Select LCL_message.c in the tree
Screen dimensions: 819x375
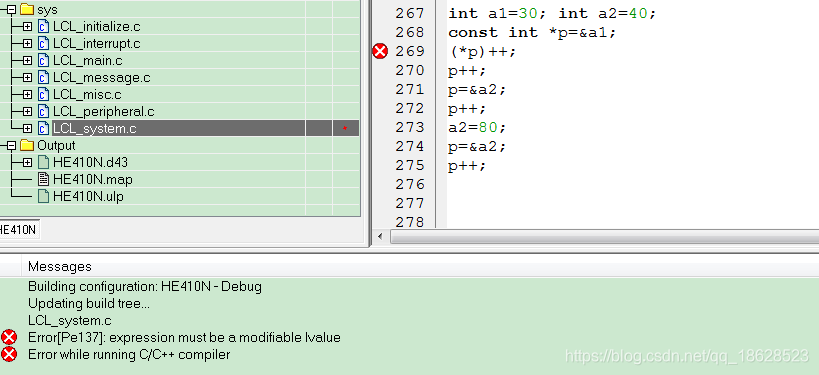click(x=102, y=78)
